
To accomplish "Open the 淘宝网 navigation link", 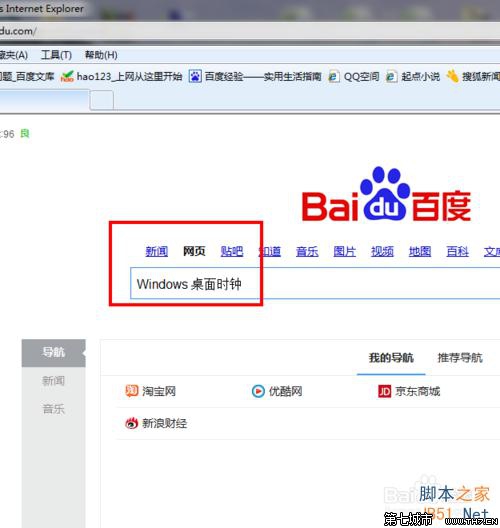I will pyautogui.click(x=159, y=391).
